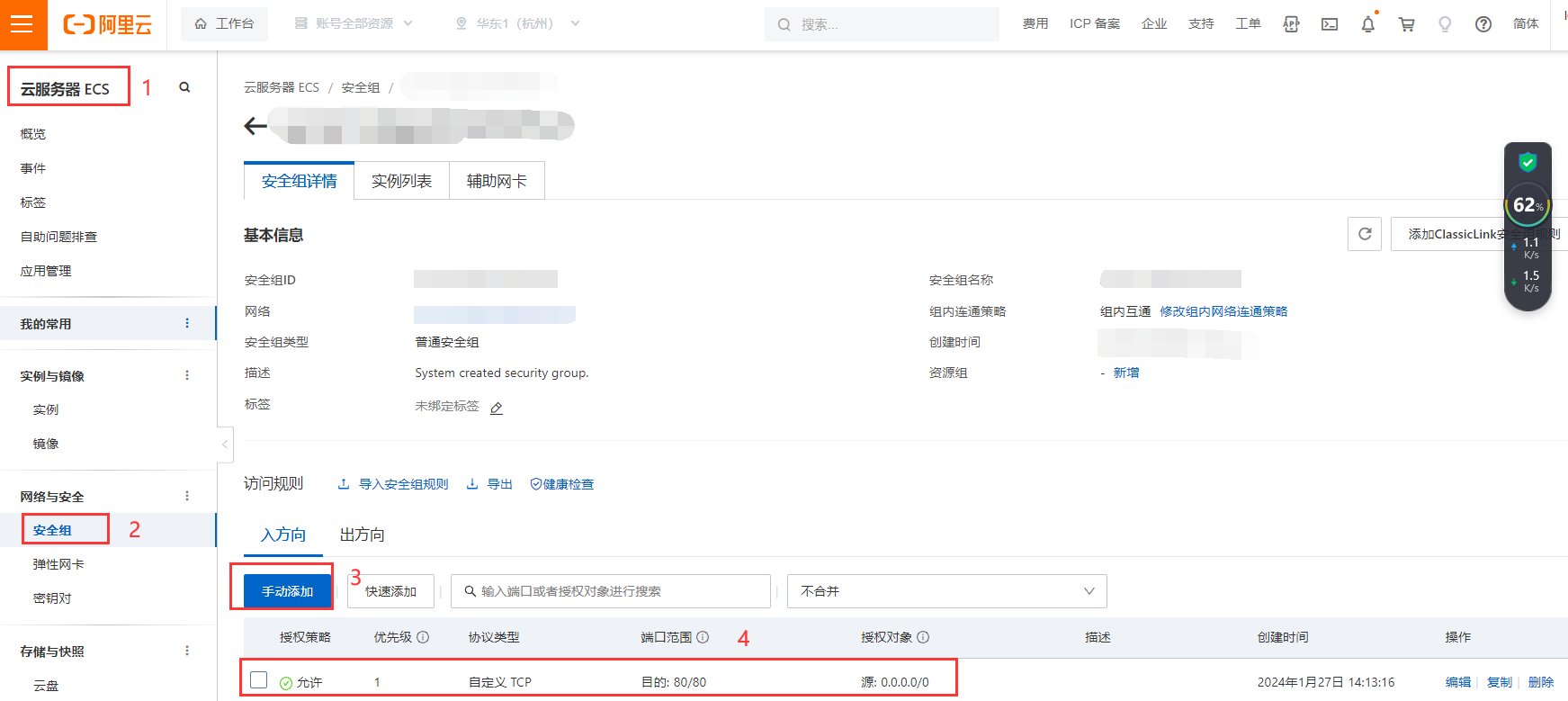
Task: Open 费用 in the top menu
Action: coord(1035,24)
